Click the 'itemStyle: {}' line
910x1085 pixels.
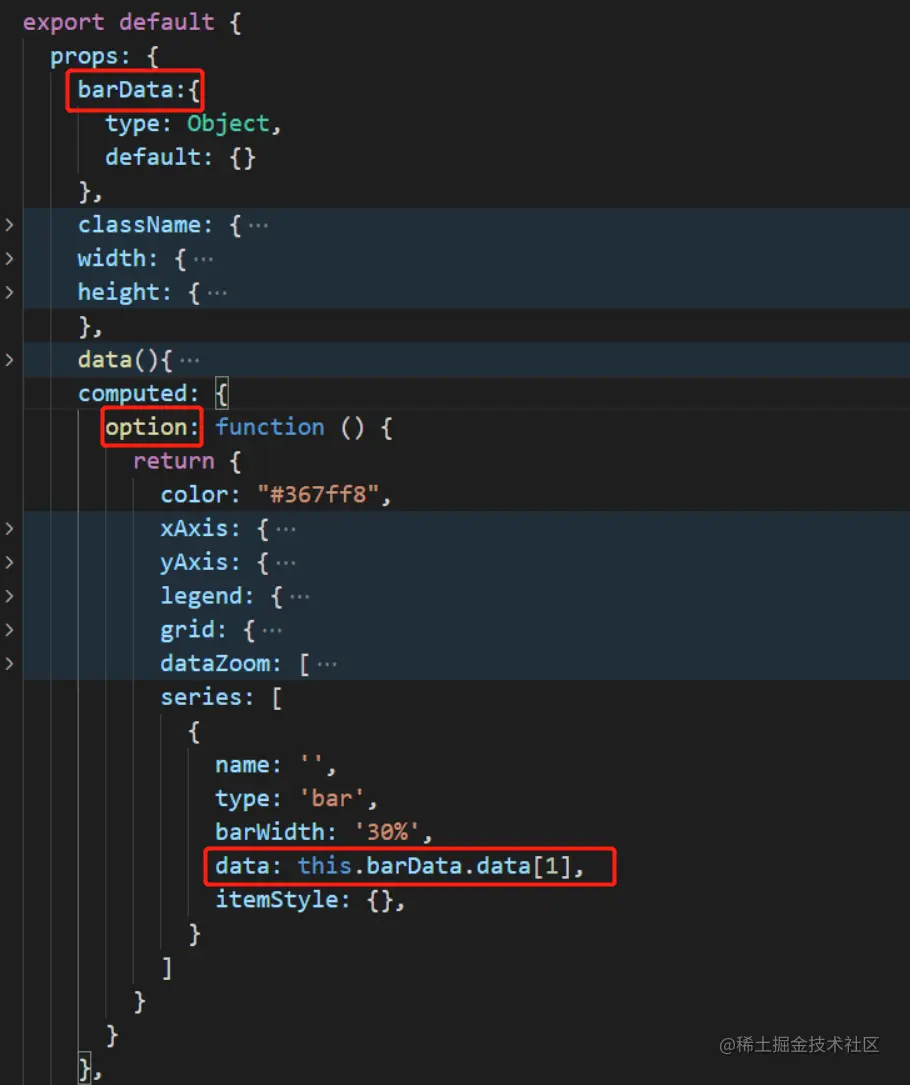(310, 900)
